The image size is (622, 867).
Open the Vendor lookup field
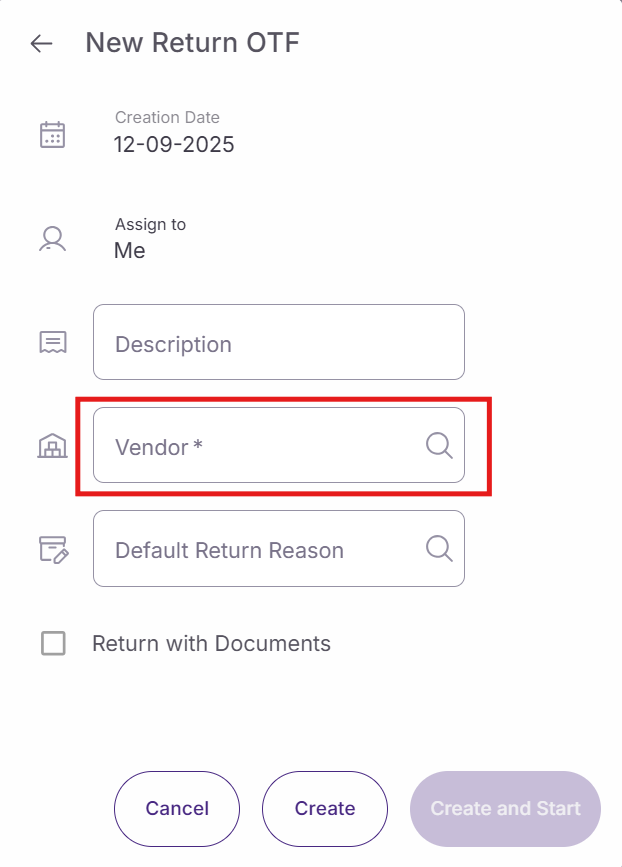click(x=260, y=446)
